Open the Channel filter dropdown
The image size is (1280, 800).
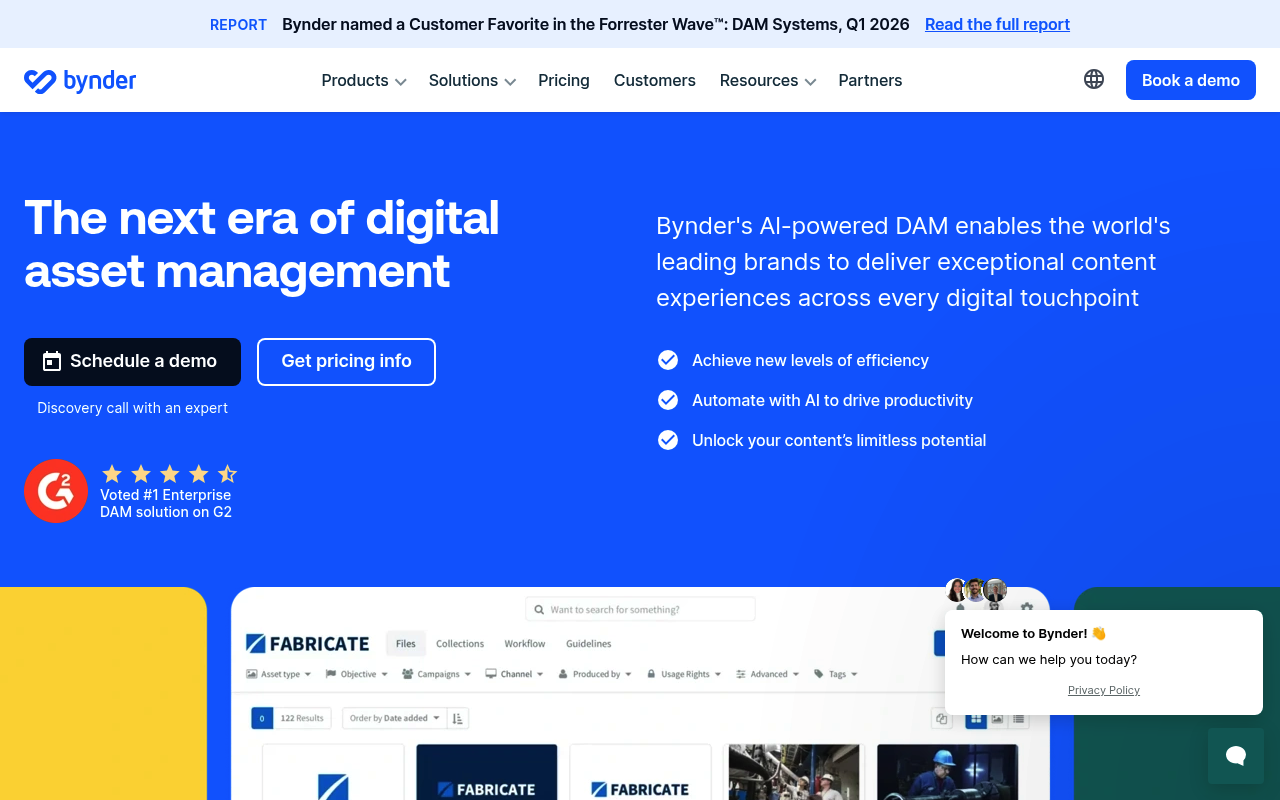coord(515,674)
